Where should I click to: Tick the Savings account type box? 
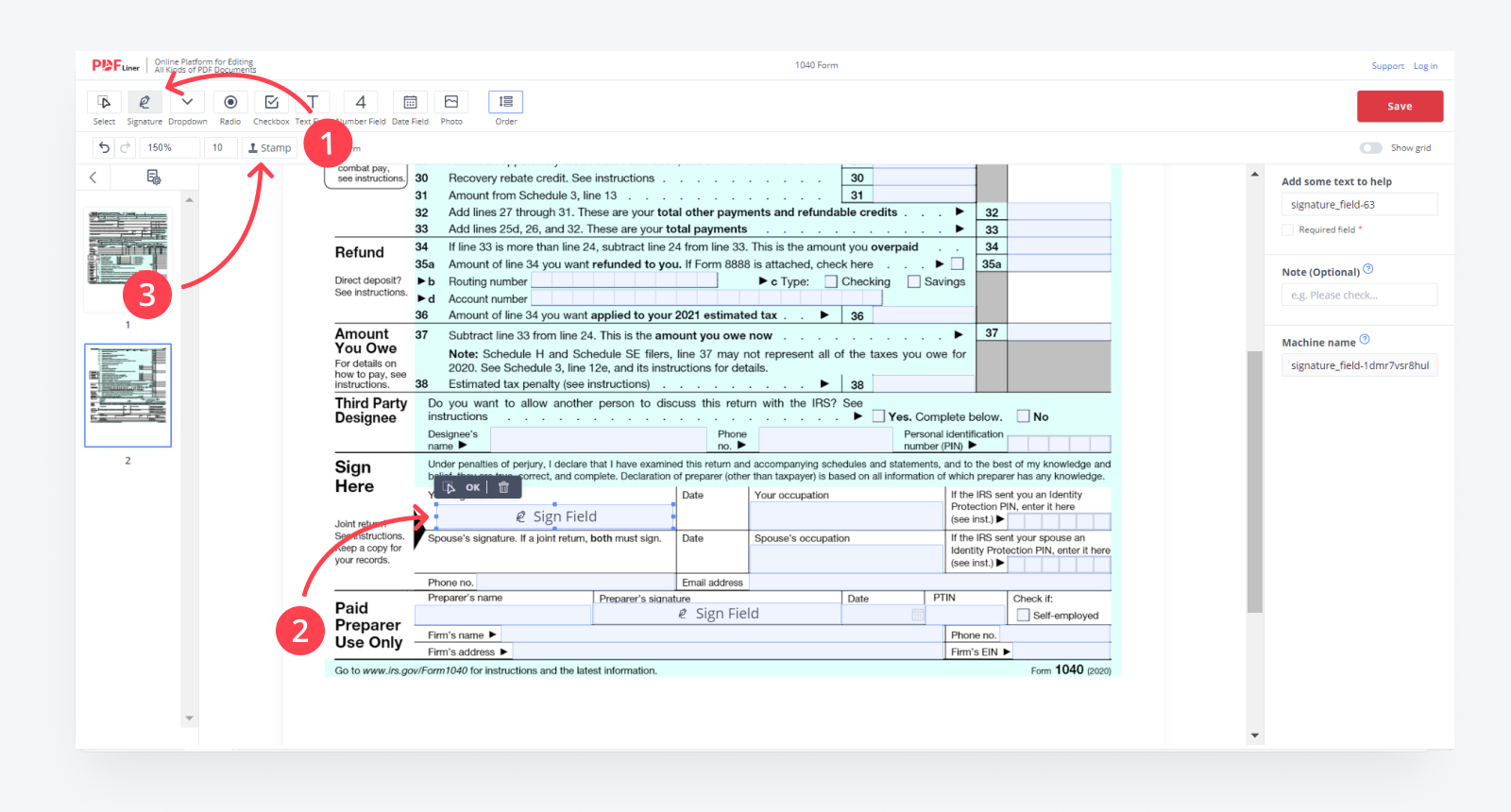pyautogui.click(x=914, y=281)
